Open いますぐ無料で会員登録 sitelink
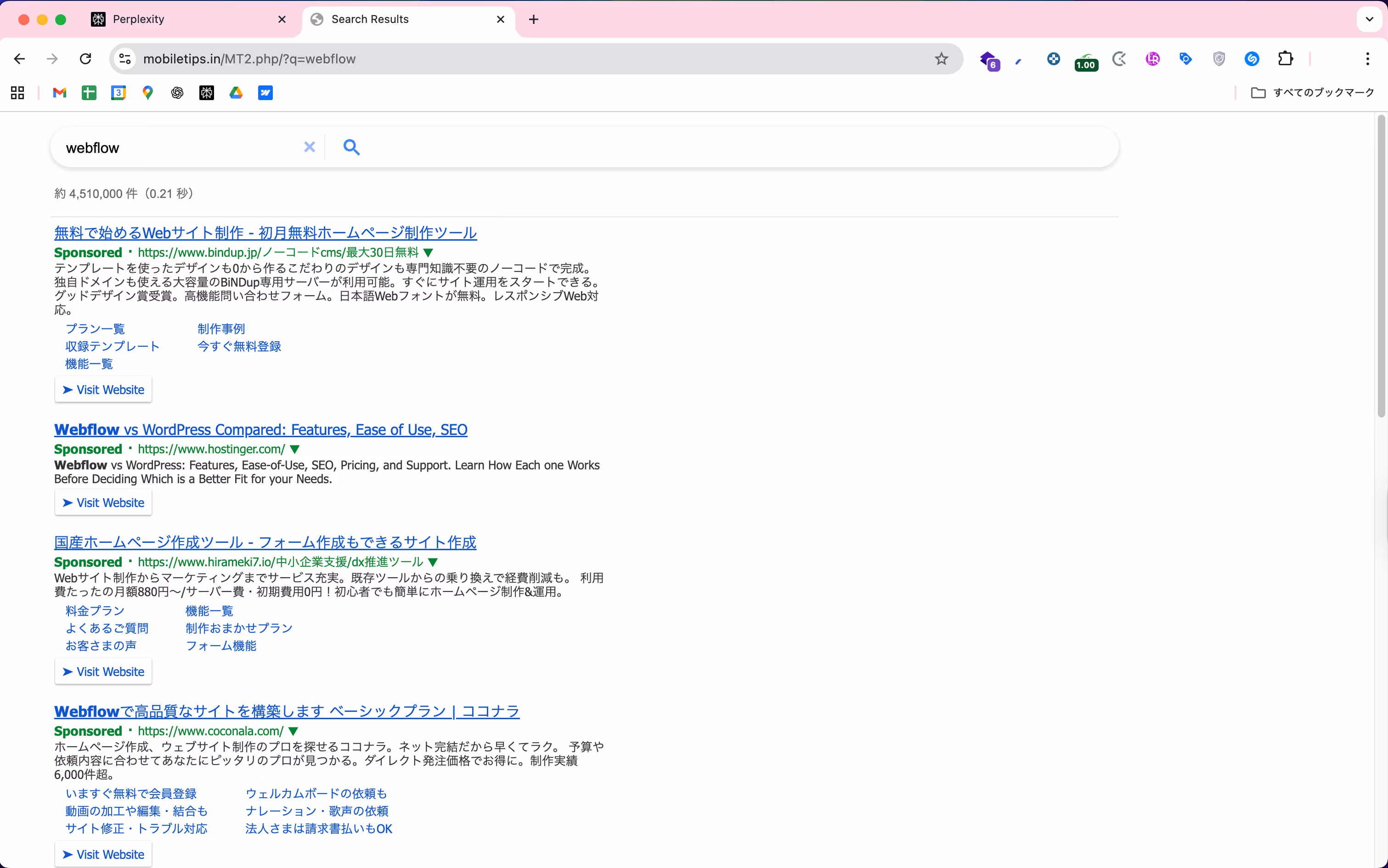 click(x=131, y=794)
